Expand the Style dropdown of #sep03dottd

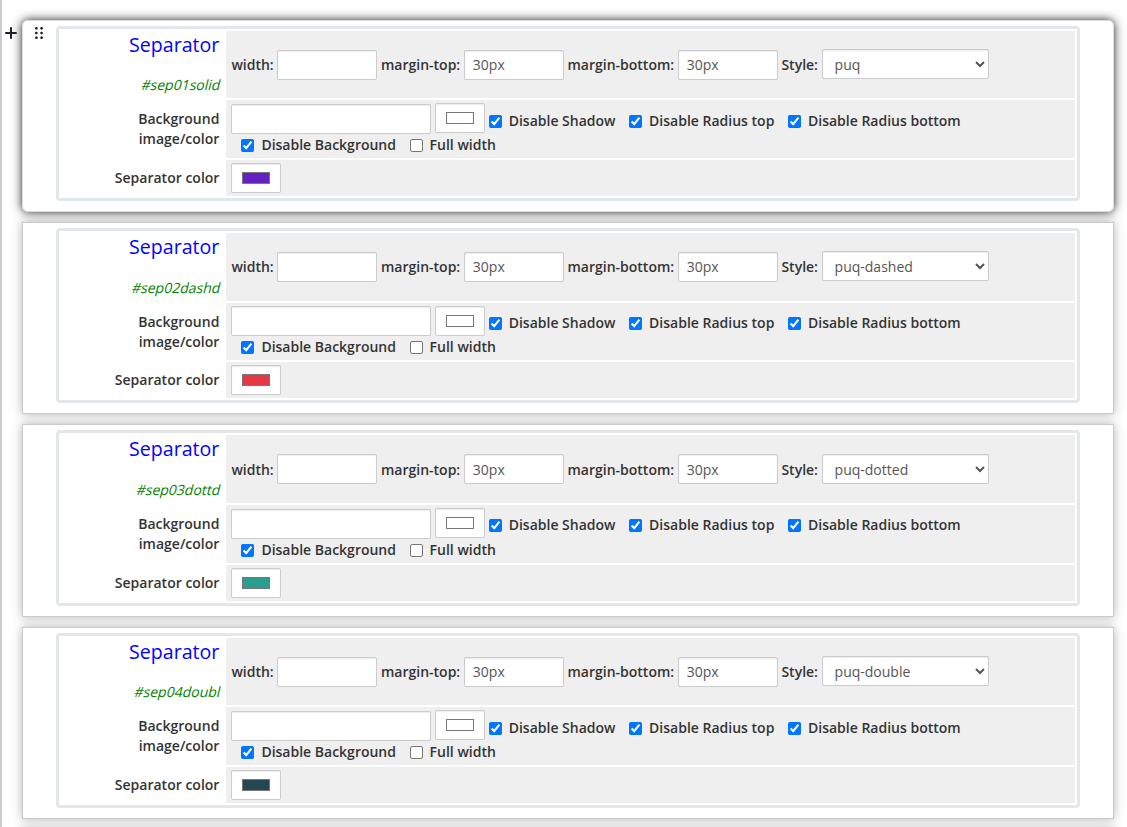[905, 468]
